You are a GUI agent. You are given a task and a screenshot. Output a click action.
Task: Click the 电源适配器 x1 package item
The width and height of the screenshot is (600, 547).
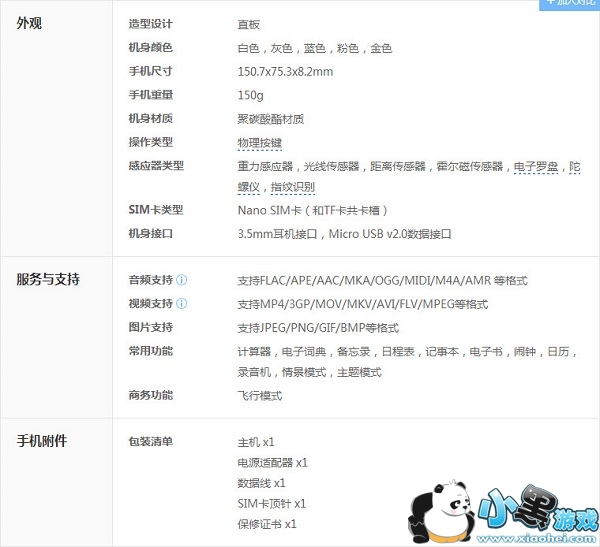point(272,463)
